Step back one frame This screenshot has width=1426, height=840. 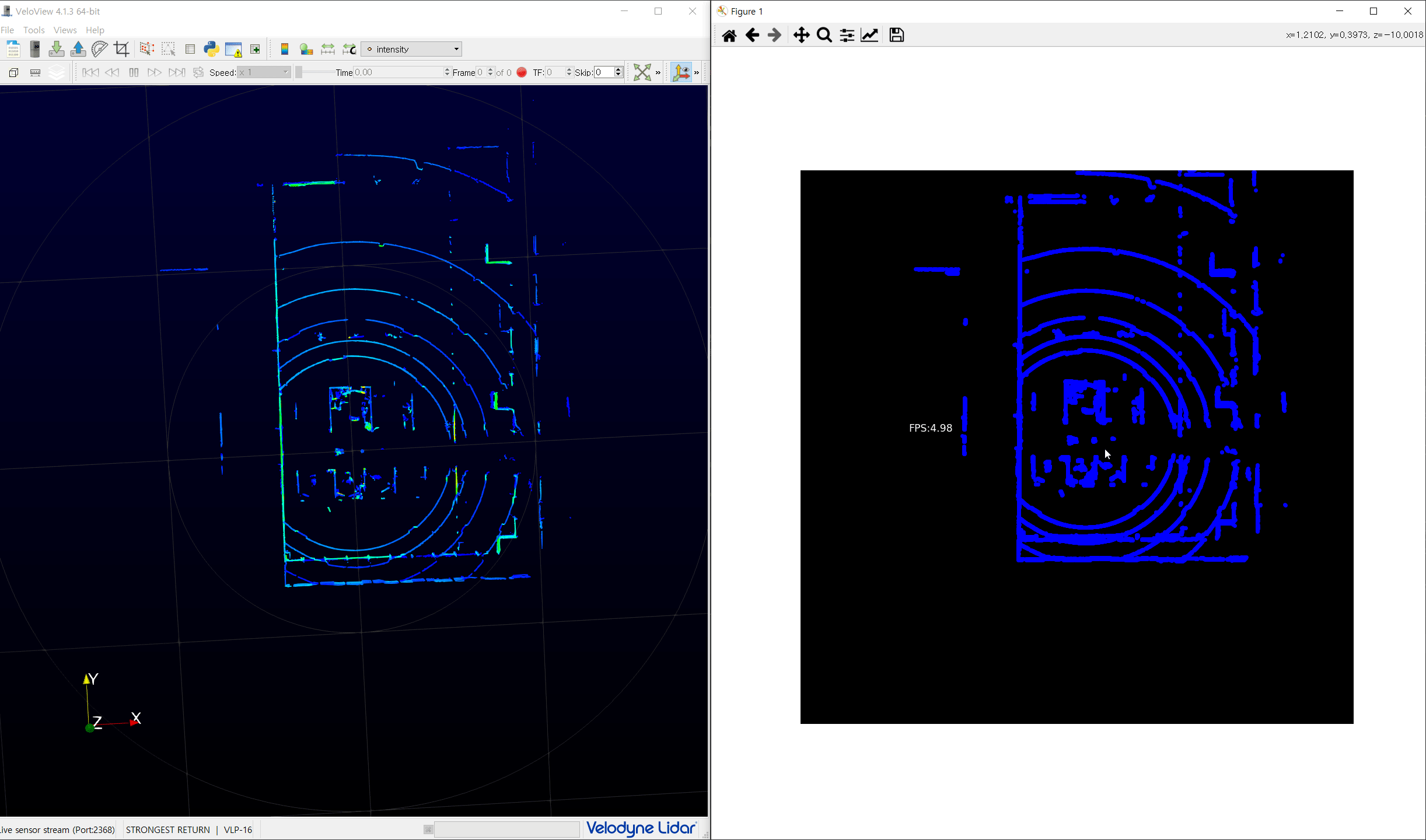point(112,72)
